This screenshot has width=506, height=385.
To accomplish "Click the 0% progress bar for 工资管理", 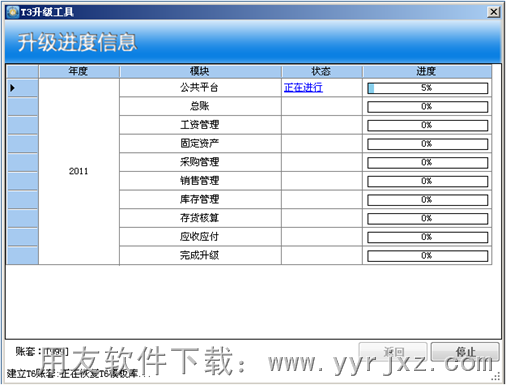I will pyautogui.click(x=427, y=126).
